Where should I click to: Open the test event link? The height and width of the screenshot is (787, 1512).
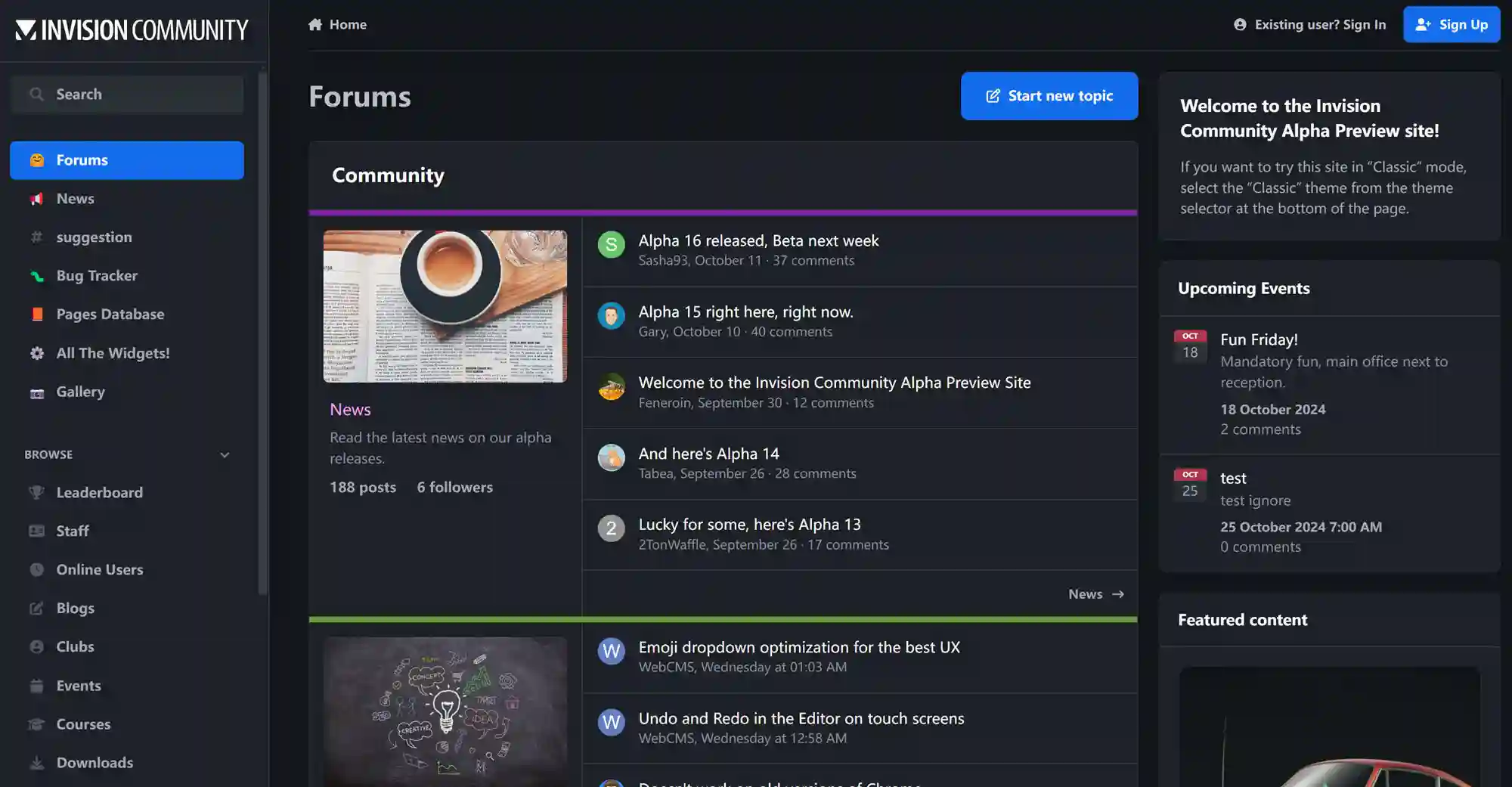[x=1233, y=478]
